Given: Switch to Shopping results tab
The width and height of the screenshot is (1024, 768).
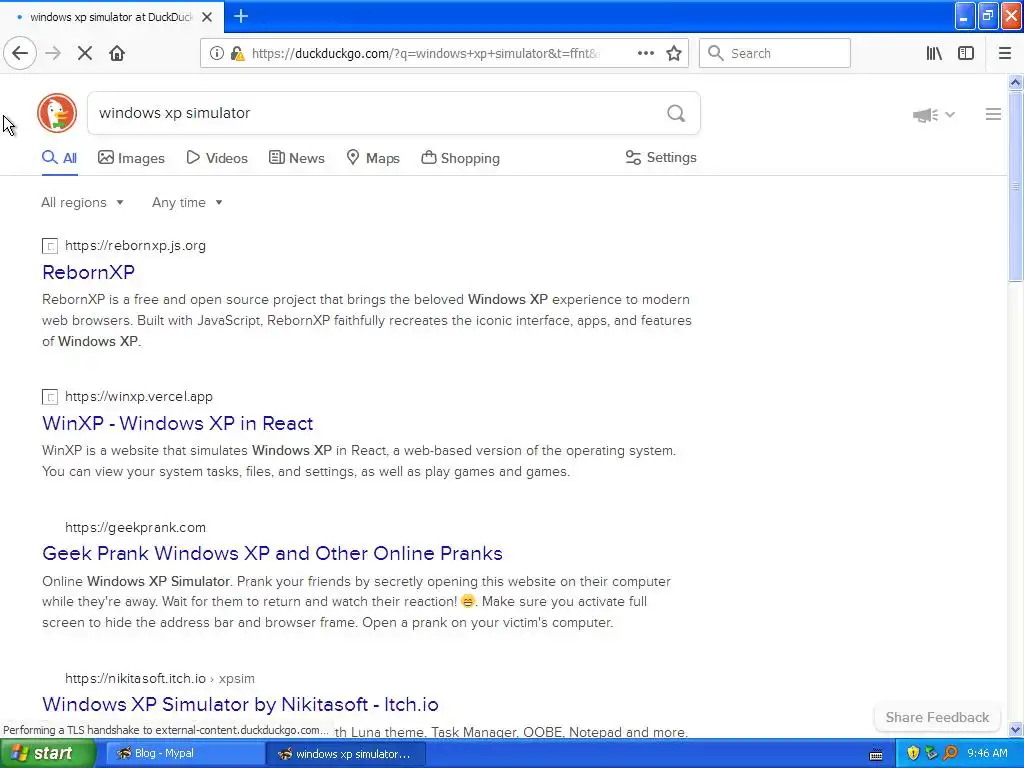Looking at the screenshot, I should point(460,158).
